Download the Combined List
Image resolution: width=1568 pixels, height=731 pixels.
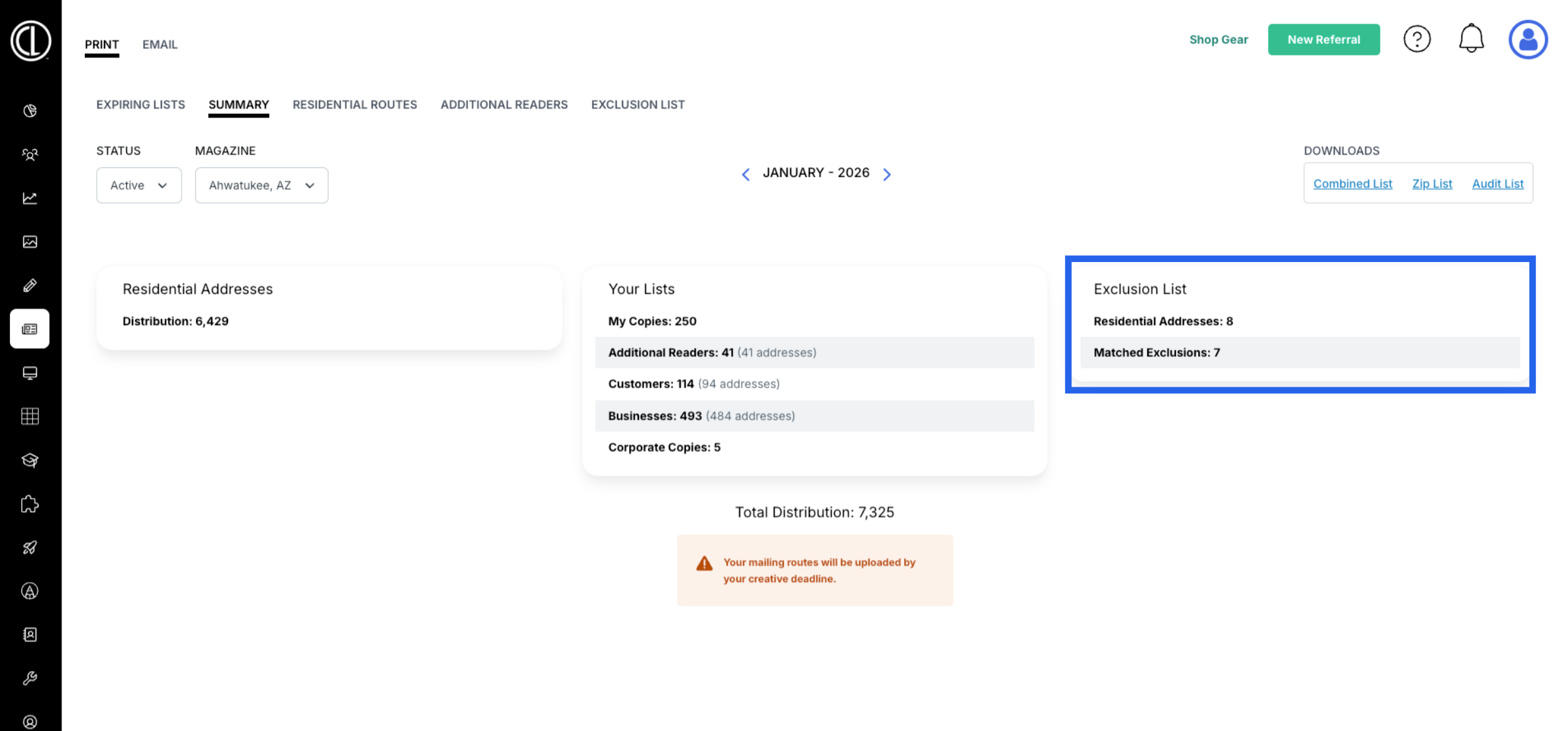click(x=1352, y=184)
